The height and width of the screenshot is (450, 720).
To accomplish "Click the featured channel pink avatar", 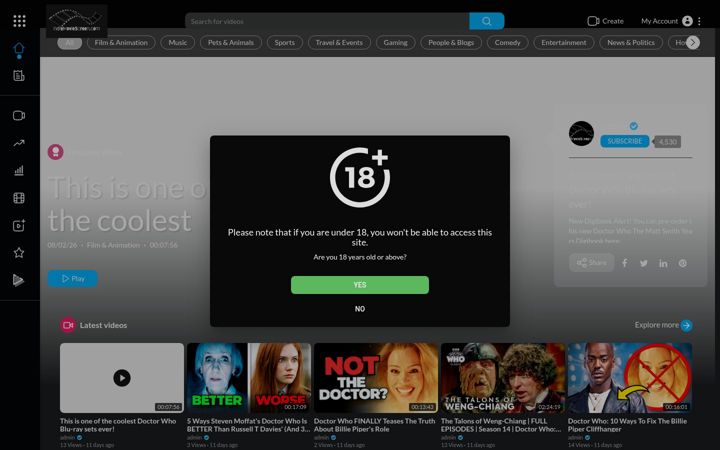I will point(56,152).
